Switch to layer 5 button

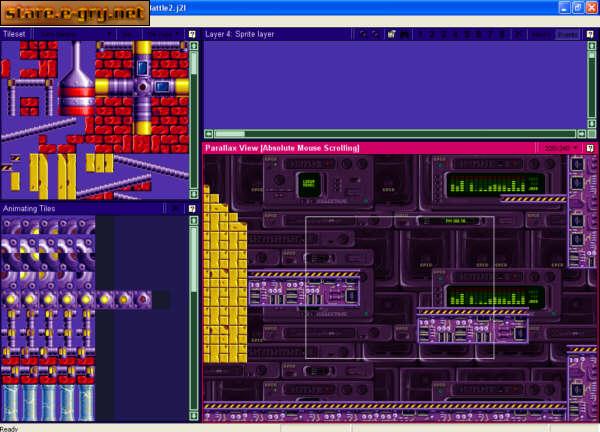pos(467,34)
